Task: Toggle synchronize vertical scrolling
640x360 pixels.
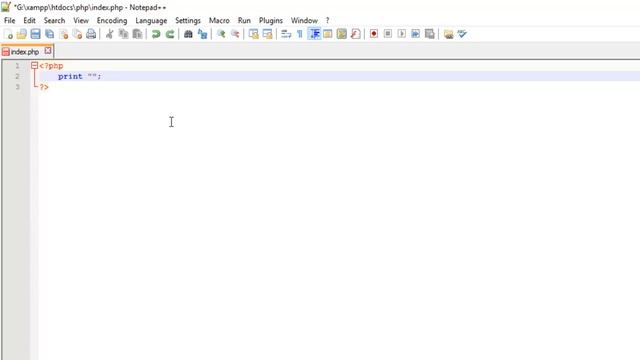Action: click(253, 34)
